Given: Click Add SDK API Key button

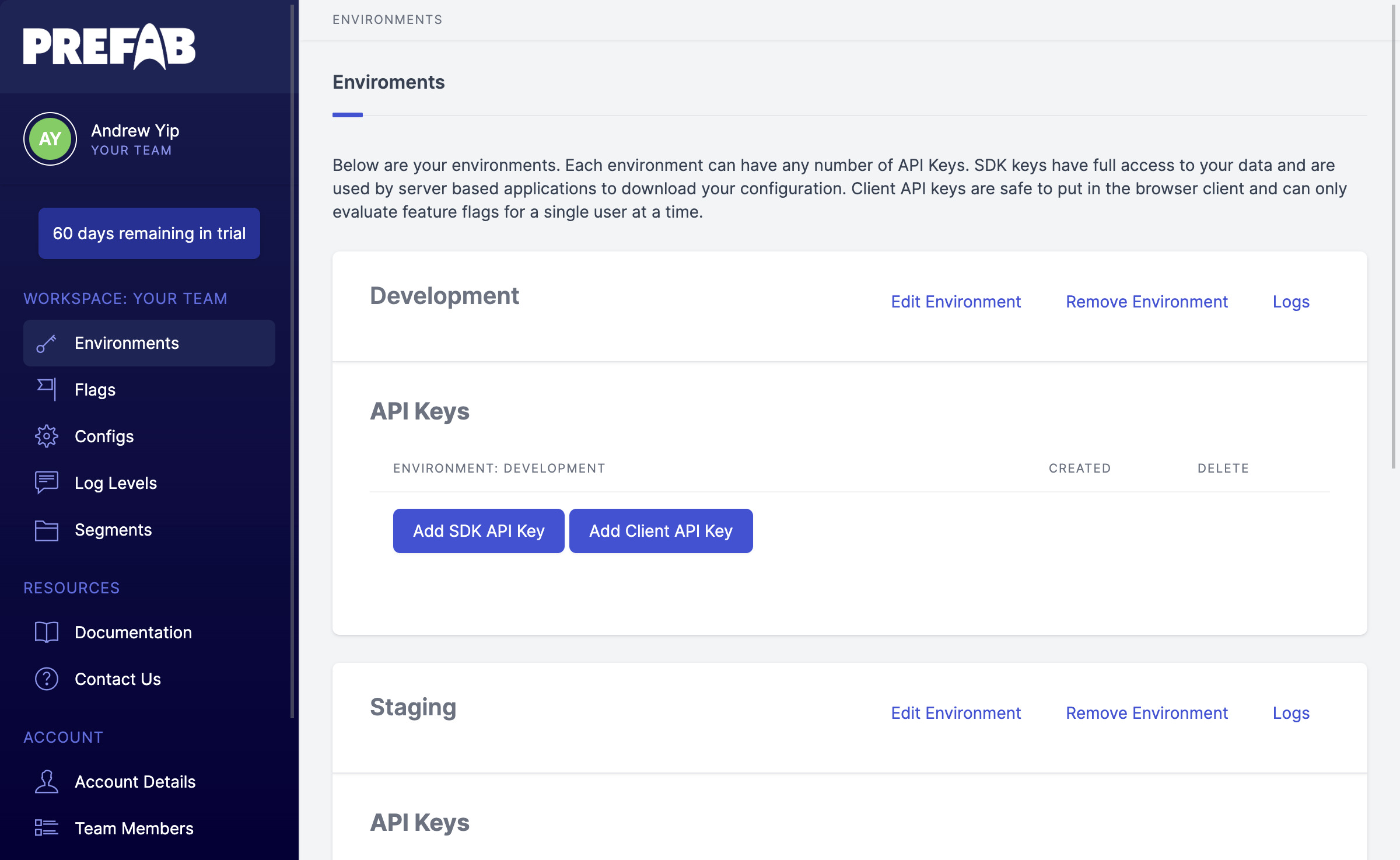Looking at the screenshot, I should tap(479, 531).
